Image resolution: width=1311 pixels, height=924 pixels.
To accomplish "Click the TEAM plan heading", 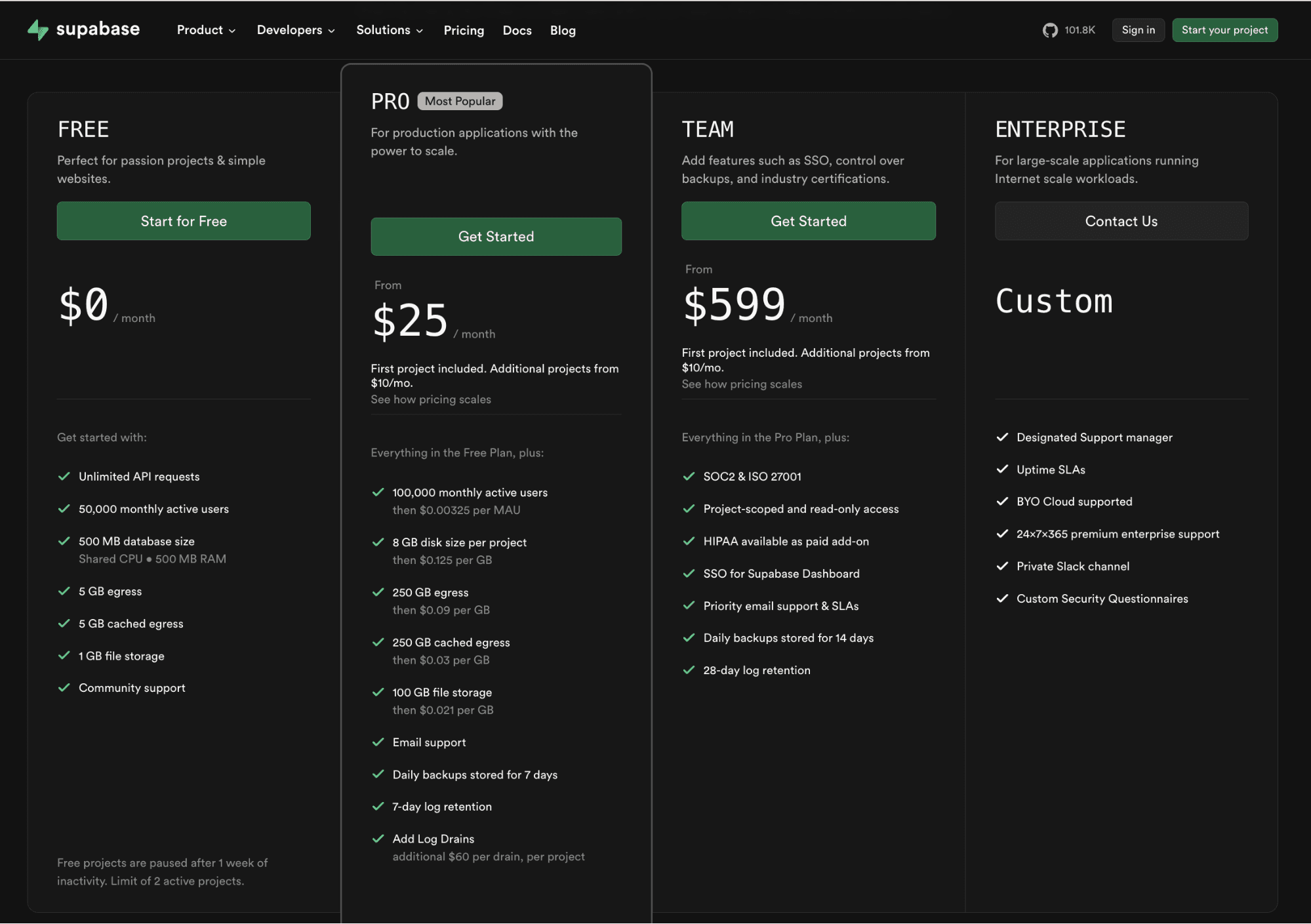I will point(708,129).
